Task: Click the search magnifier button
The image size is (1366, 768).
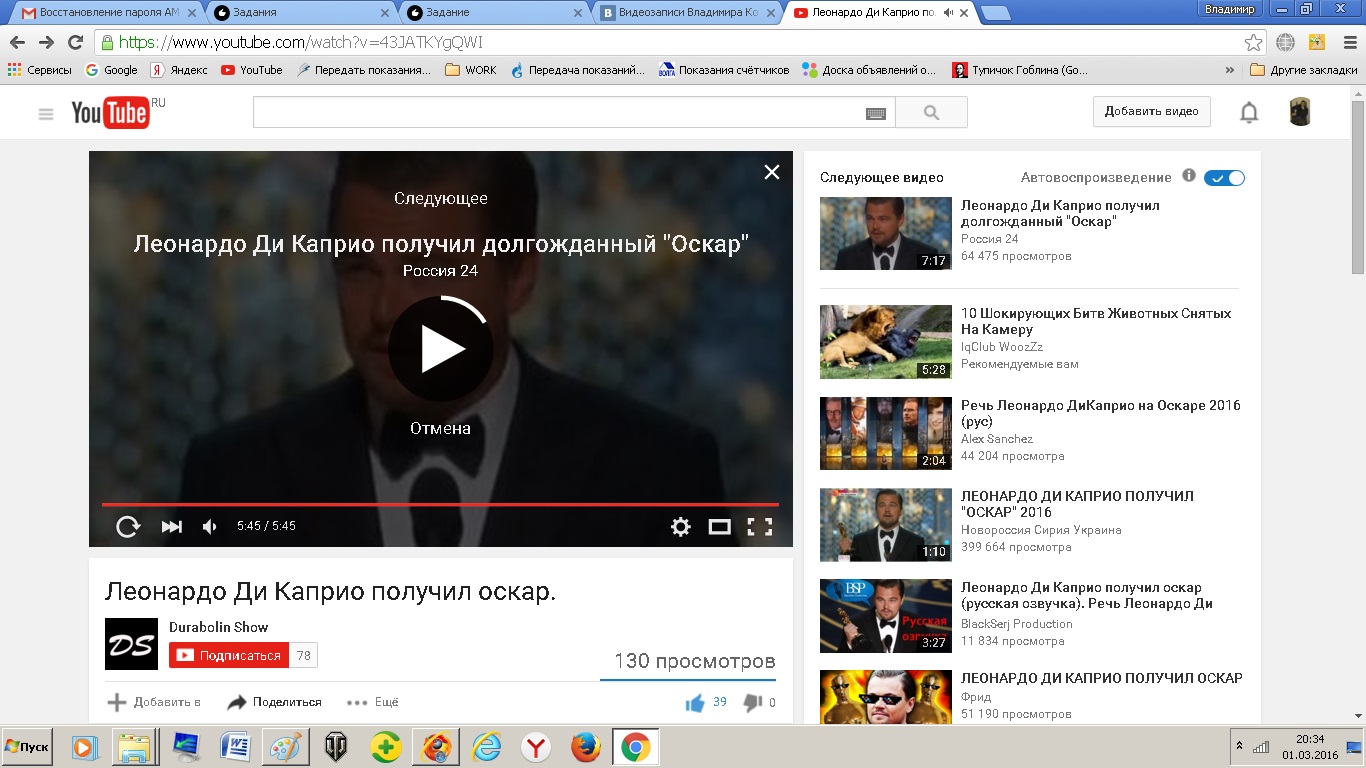Action: (x=931, y=113)
